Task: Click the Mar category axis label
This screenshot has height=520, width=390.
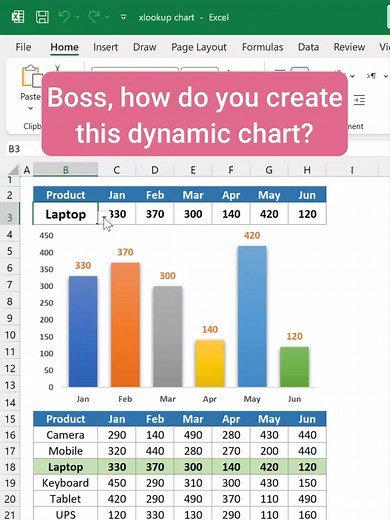Action: point(168,399)
